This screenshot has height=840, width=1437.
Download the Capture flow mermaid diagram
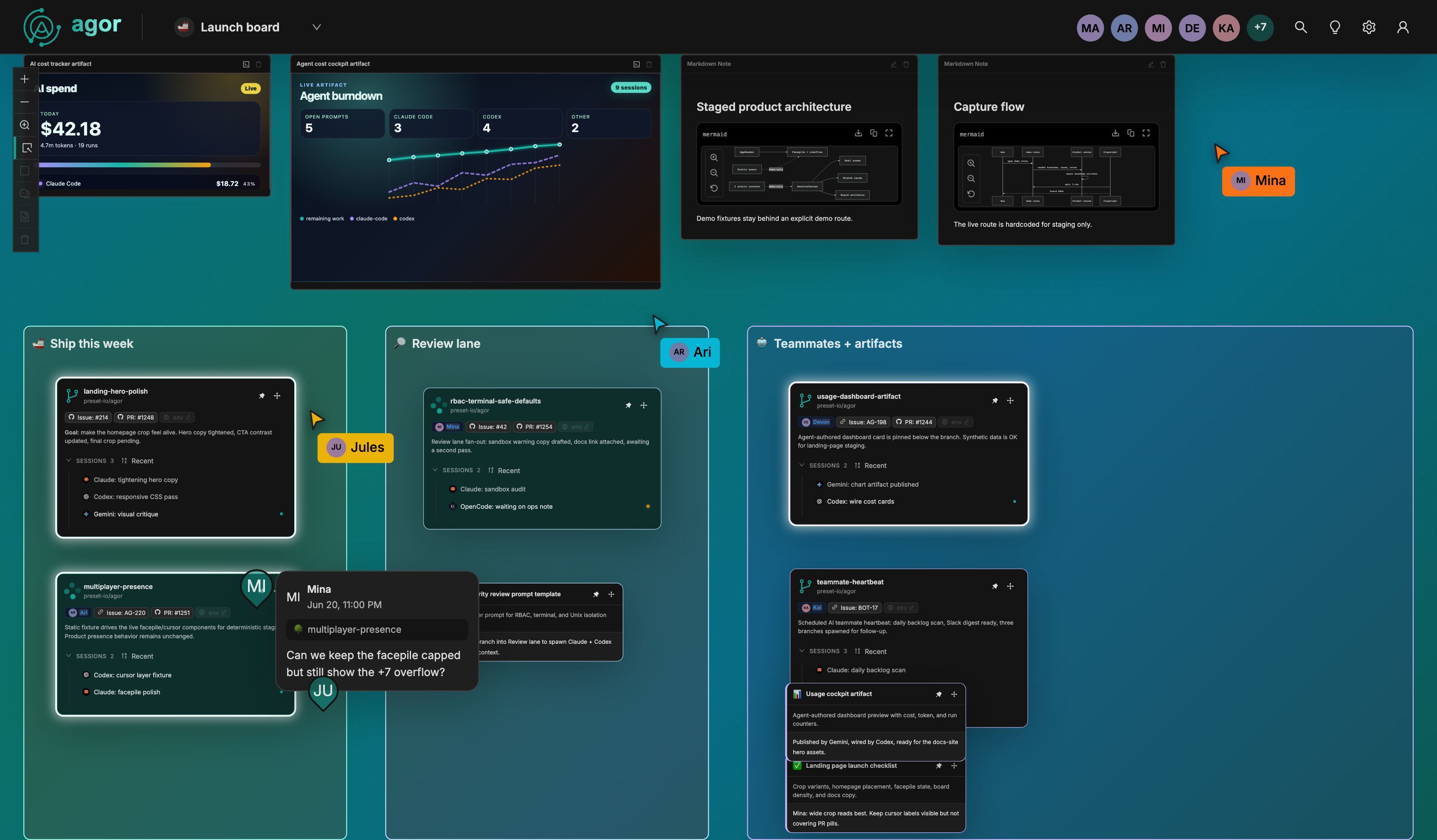coord(1116,133)
